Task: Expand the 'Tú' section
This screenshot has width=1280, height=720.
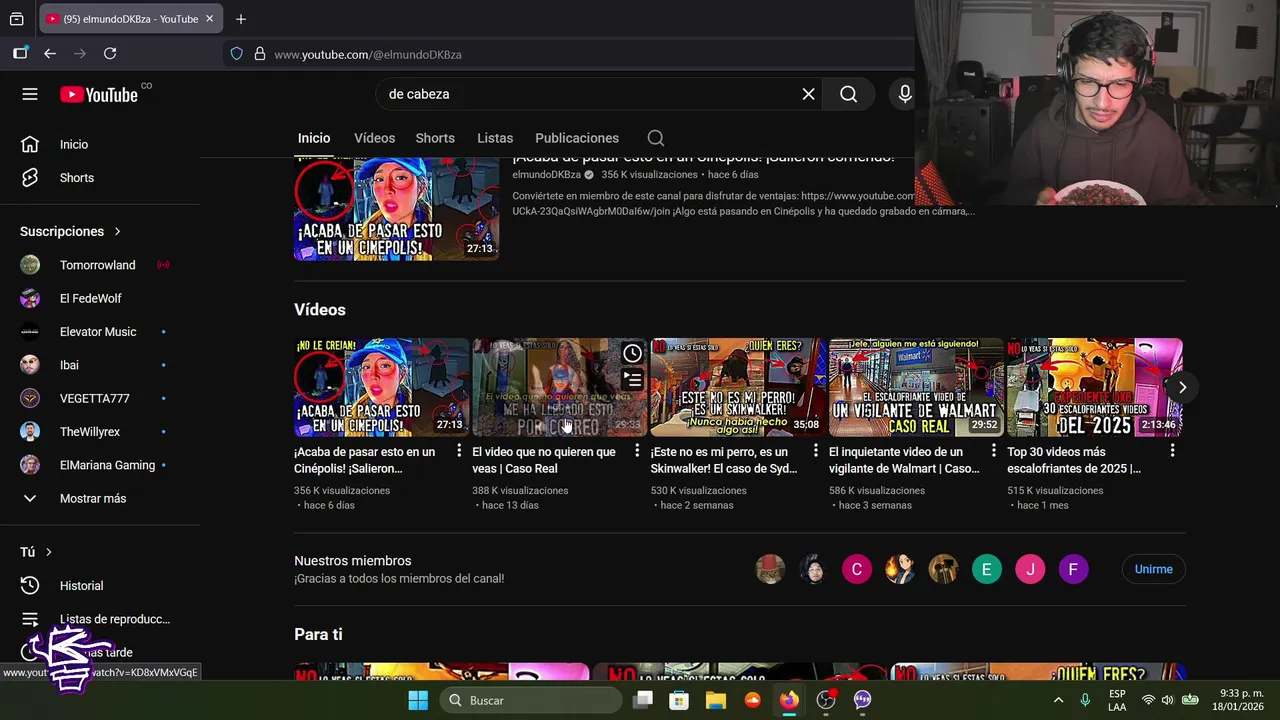Action: (x=36, y=552)
